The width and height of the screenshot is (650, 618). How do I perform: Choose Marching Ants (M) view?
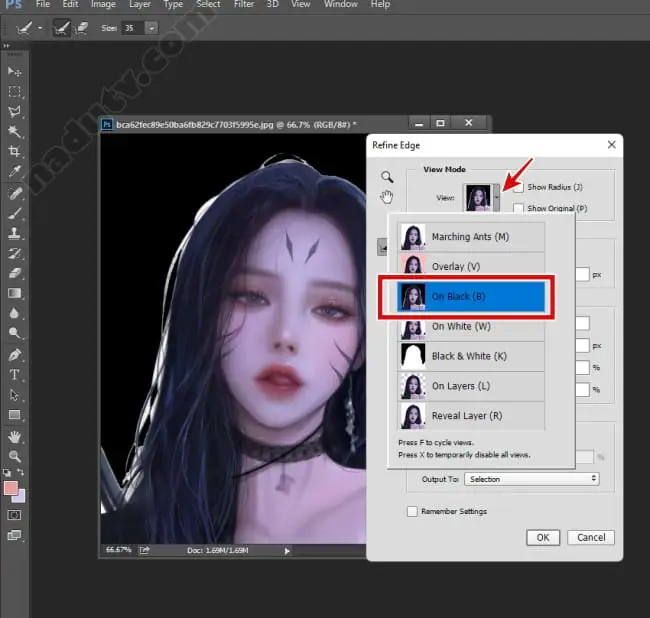coord(471,237)
